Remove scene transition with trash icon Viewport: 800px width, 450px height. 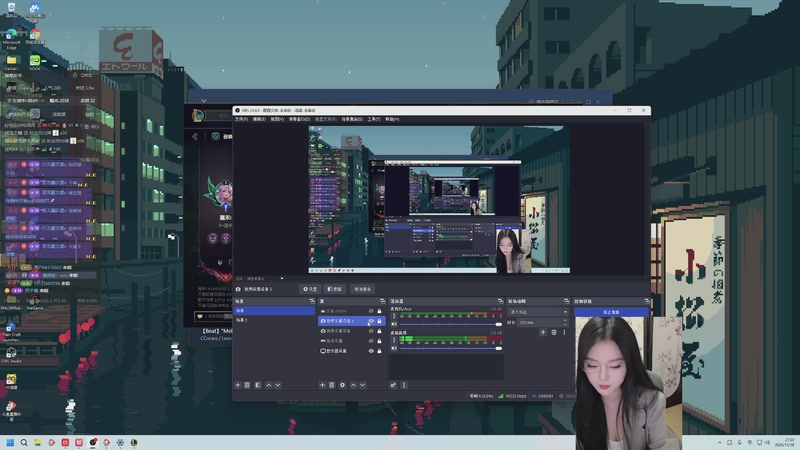[554, 332]
